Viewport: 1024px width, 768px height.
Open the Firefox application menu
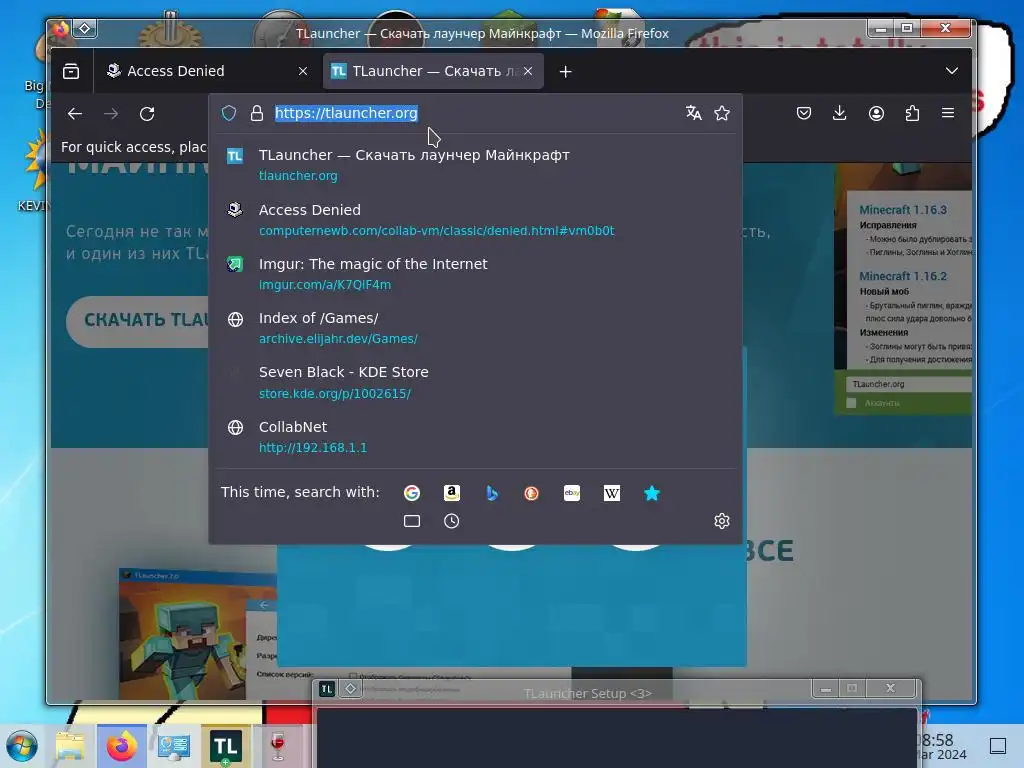click(948, 113)
